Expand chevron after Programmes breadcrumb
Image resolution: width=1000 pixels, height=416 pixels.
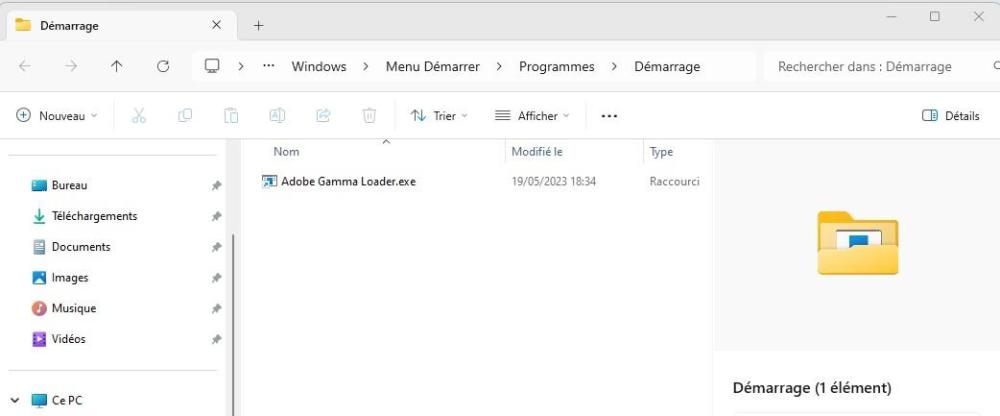point(614,66)
